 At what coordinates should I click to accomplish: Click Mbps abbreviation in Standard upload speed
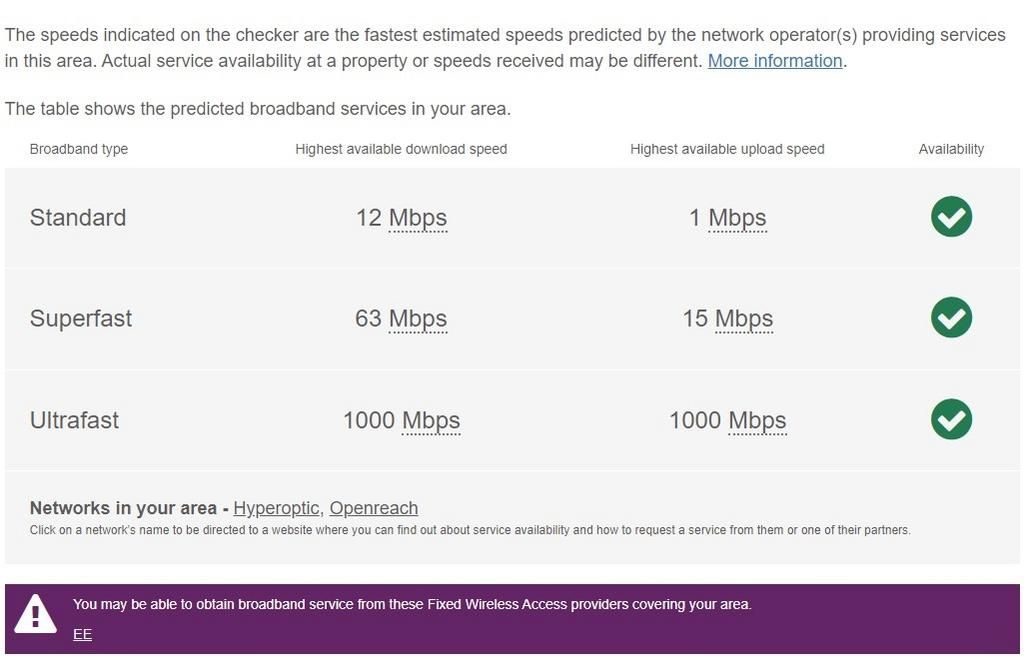[x=737, y=218]
